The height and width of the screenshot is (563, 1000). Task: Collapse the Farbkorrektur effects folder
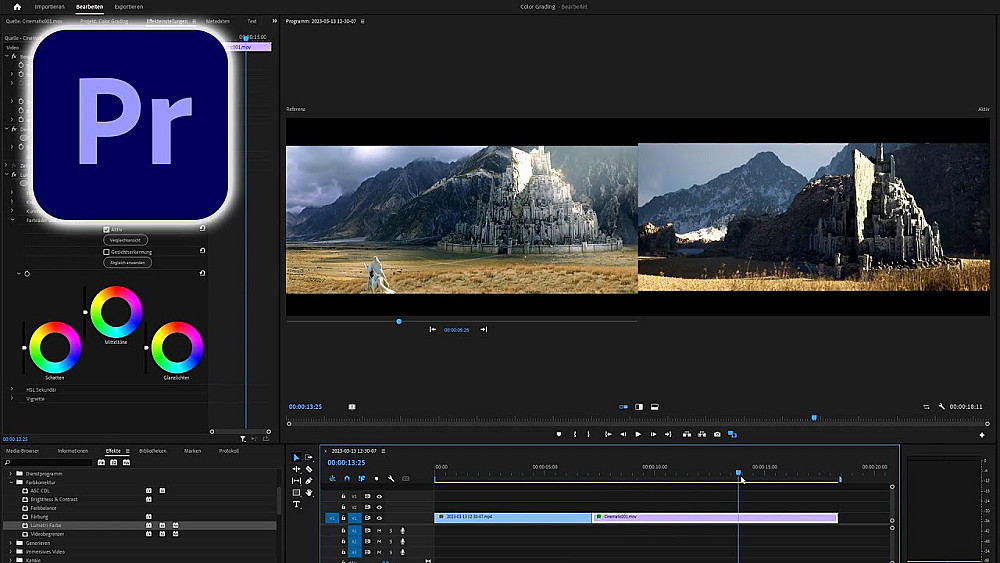point(11,482)
